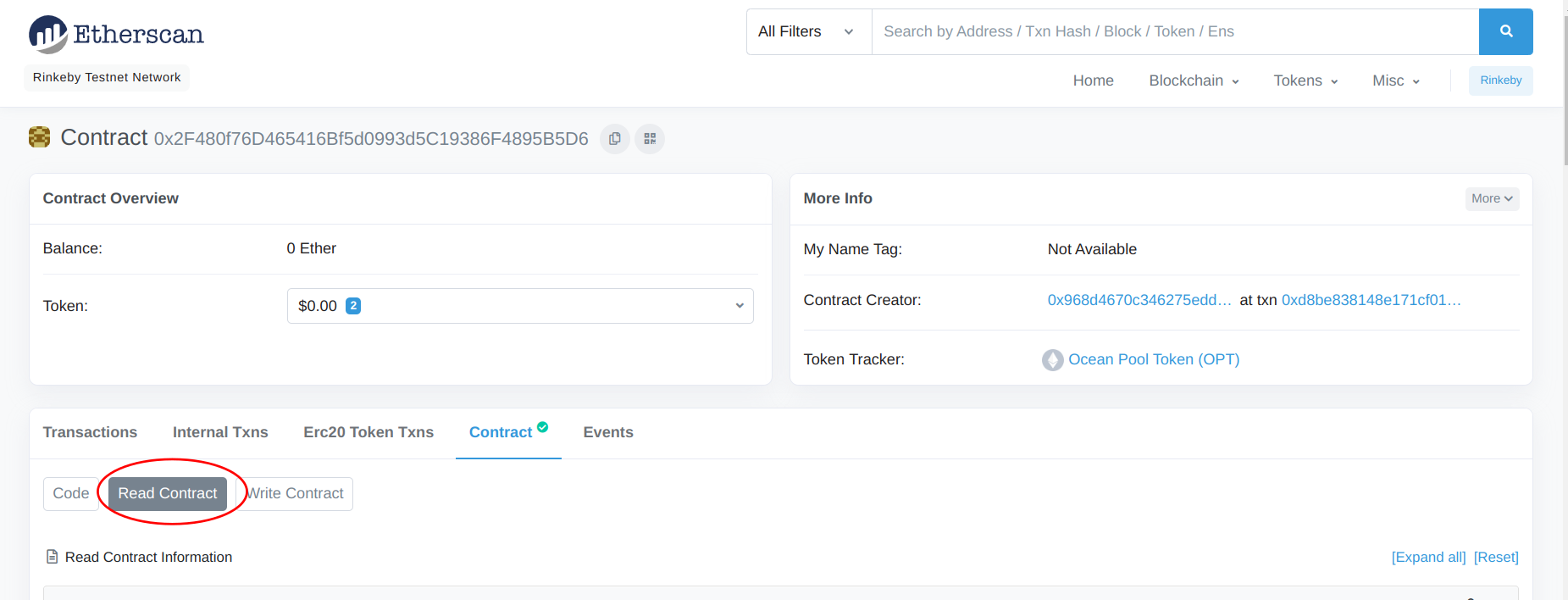
Task: Click the Ocean Pool Token logo icon
Action: 1052,360
